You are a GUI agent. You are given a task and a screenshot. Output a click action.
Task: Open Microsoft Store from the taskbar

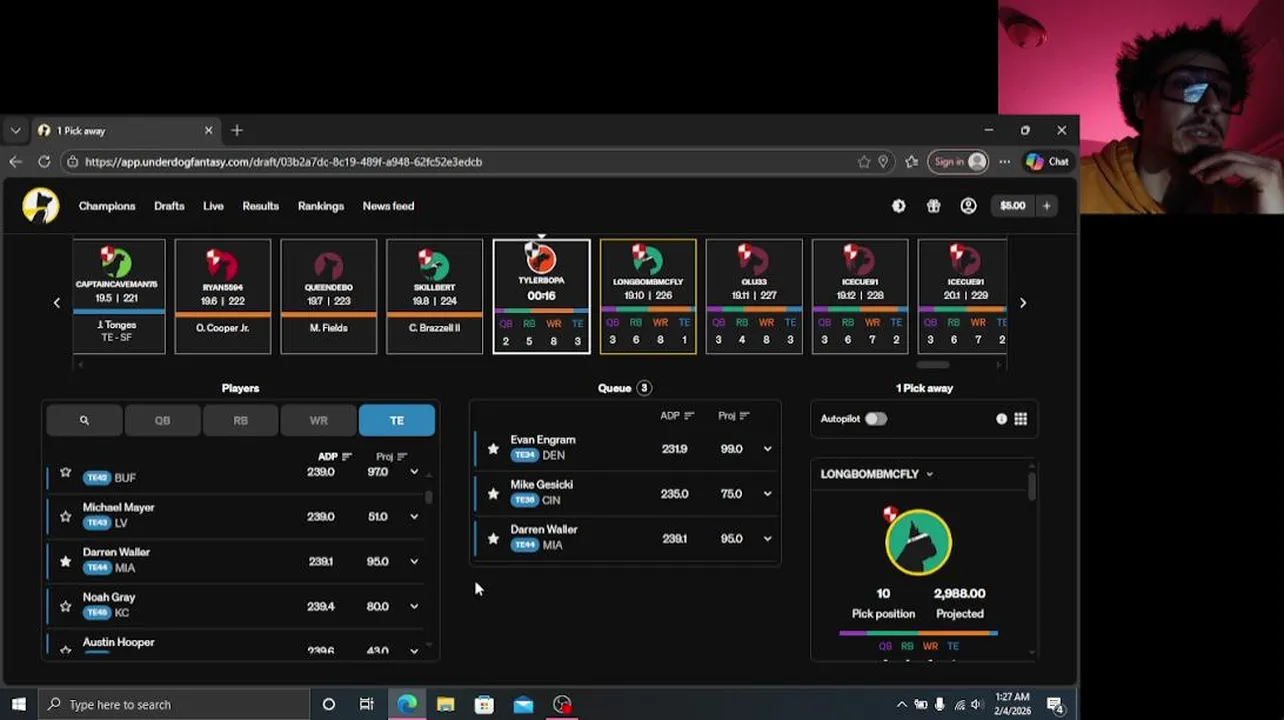484,704
